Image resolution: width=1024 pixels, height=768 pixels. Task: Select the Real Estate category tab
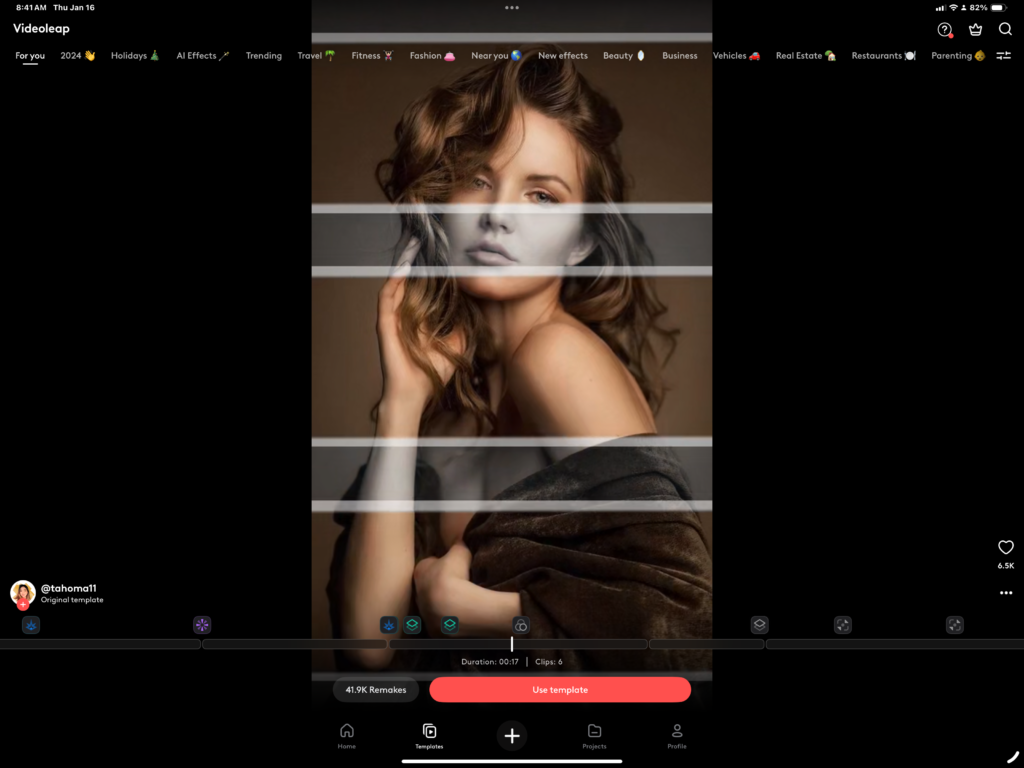[805, 56]
